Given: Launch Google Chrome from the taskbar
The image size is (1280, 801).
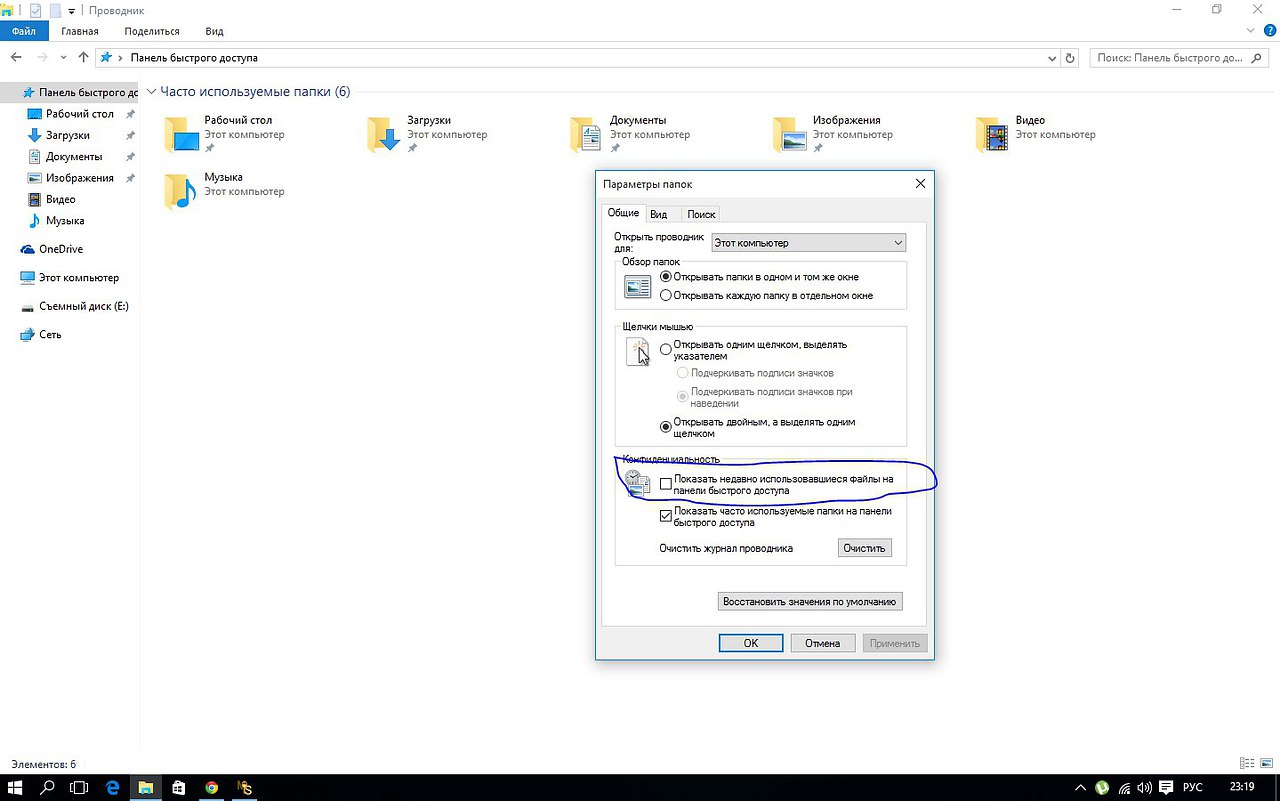Looking at the screenshot, I should (211, 787).
